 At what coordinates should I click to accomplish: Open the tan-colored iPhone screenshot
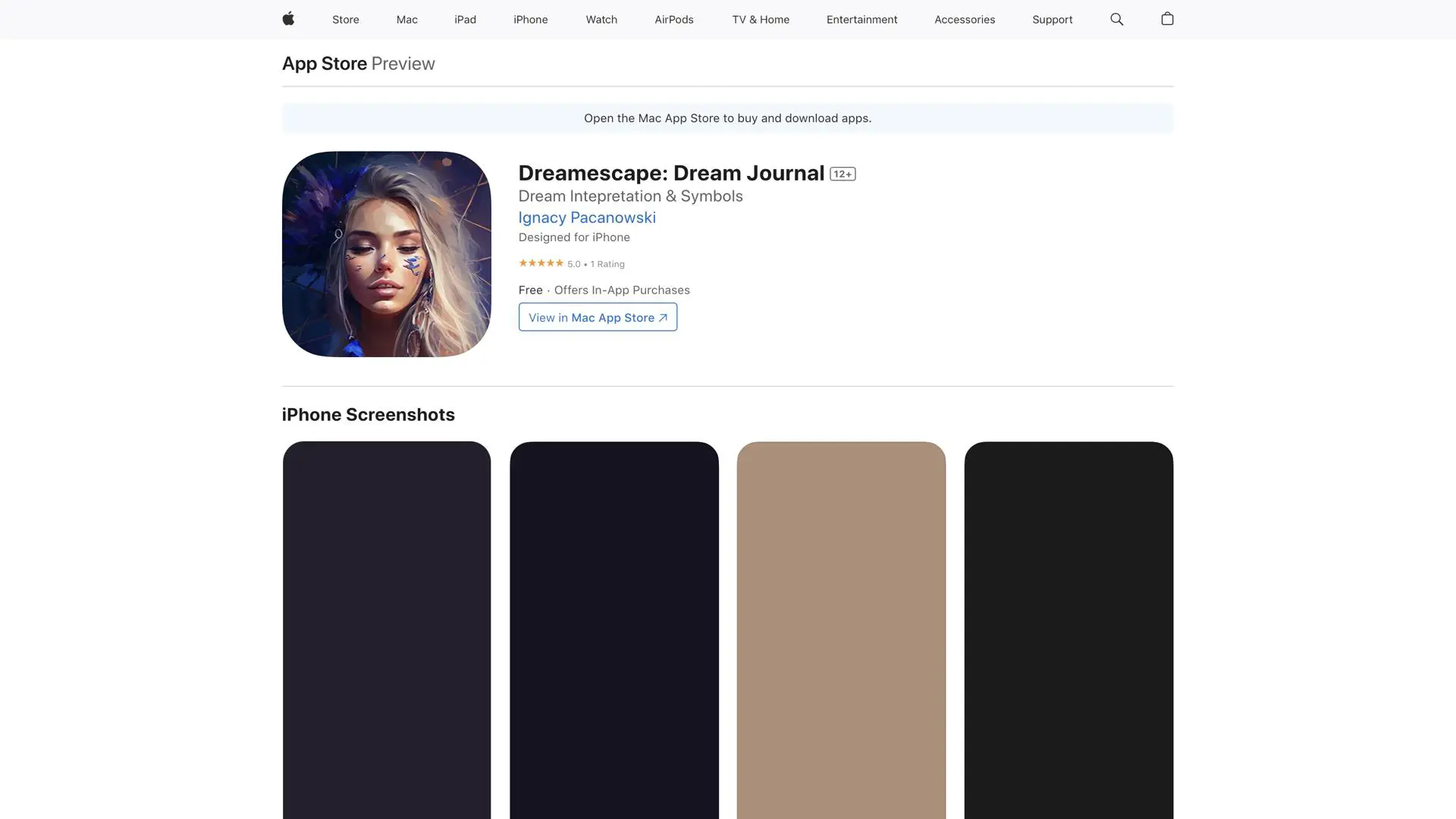(x=841, y=629)
